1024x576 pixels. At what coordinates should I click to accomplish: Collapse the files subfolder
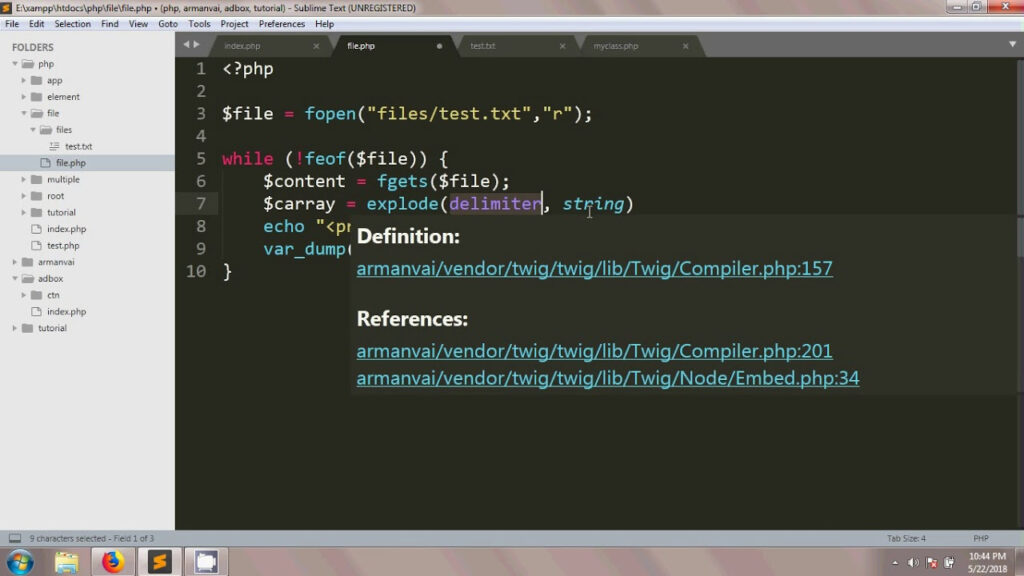[33, 130]
